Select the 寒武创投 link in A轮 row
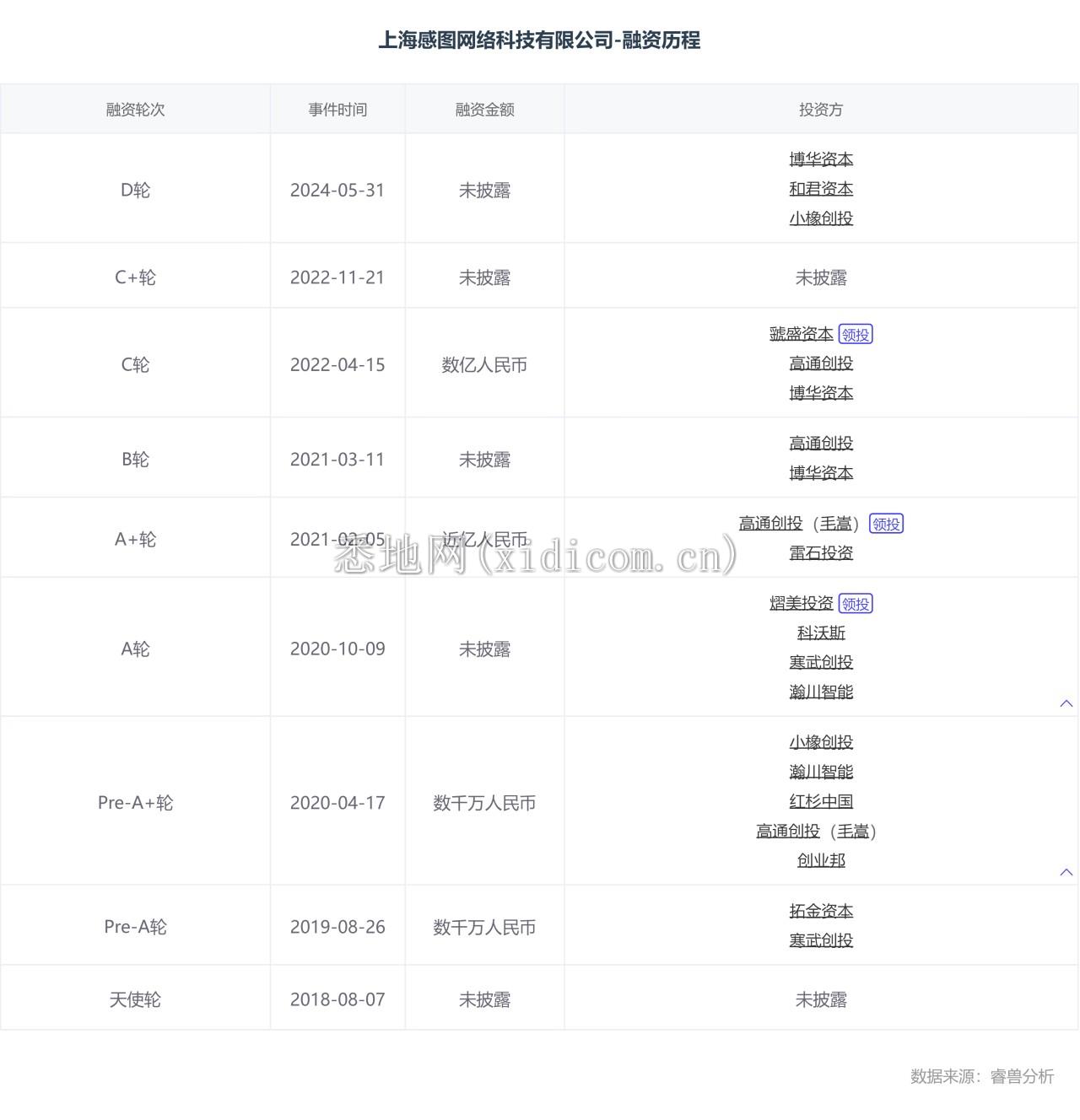The height and width of the screenshot is (1120, 1080). click(821, 662)
